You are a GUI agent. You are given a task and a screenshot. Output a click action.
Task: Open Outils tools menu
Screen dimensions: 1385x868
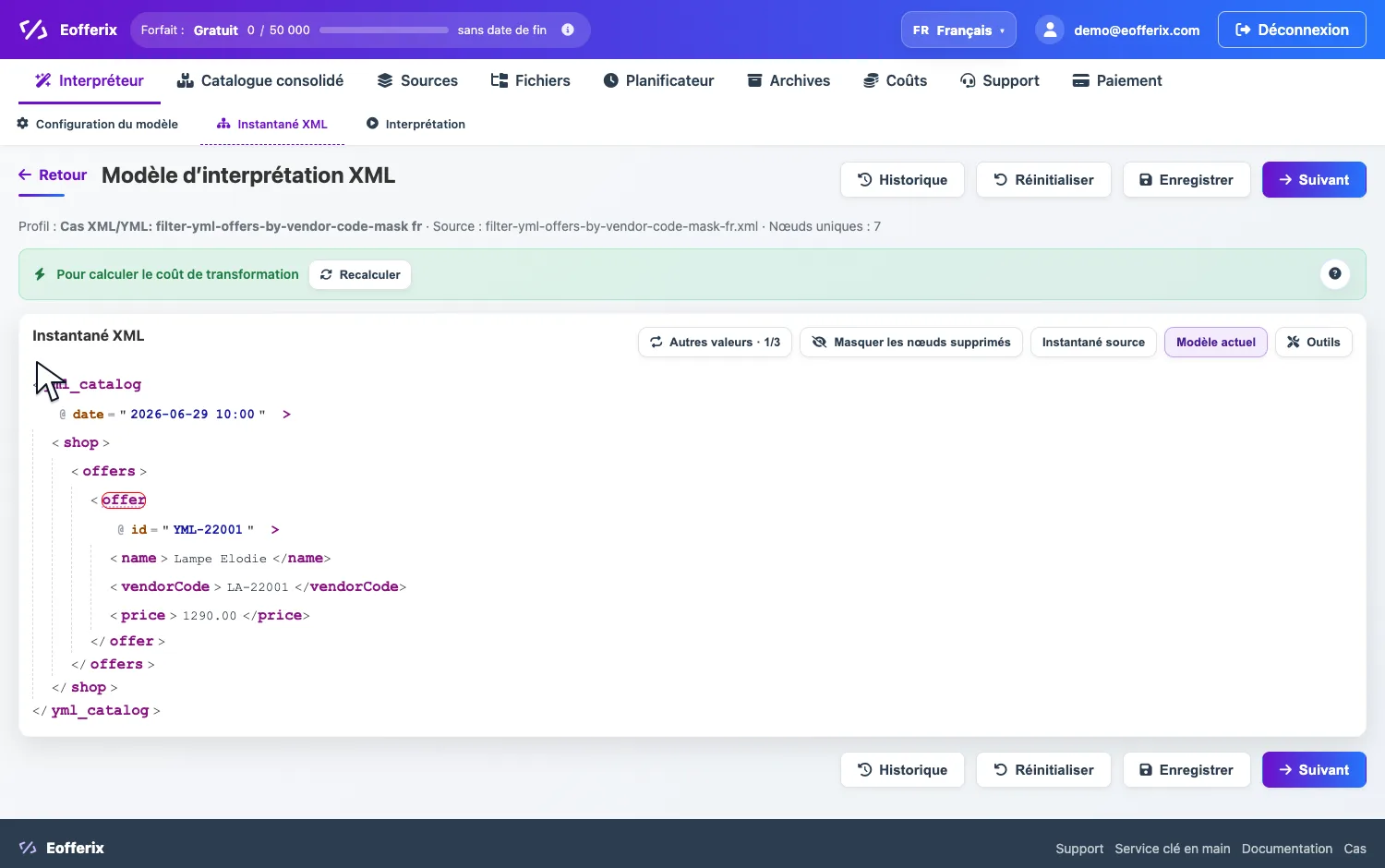pyautogui.click(x=1313, y=342)
